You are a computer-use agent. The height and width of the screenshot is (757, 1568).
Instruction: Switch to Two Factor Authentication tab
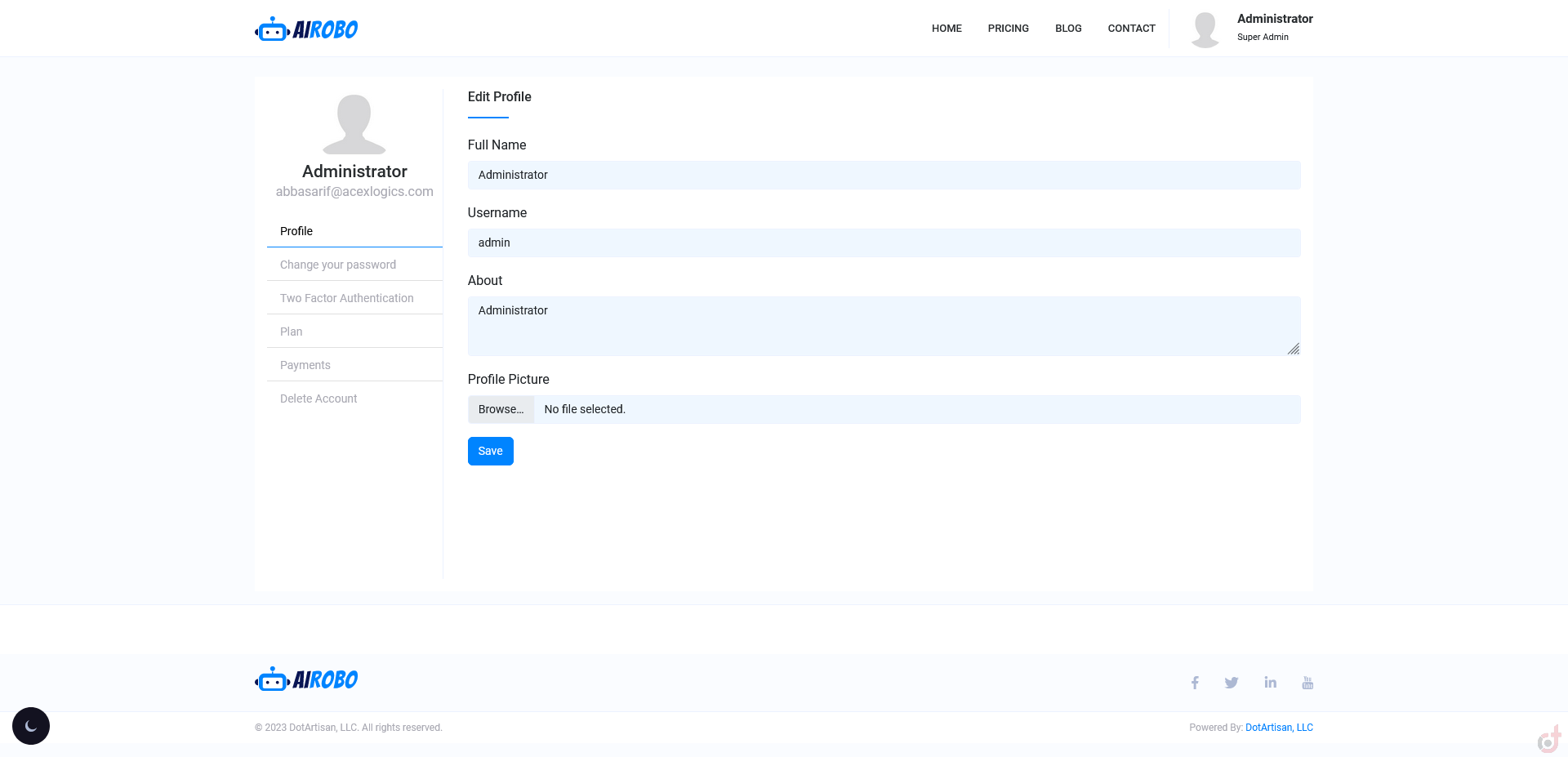click(x=347, y=298)
